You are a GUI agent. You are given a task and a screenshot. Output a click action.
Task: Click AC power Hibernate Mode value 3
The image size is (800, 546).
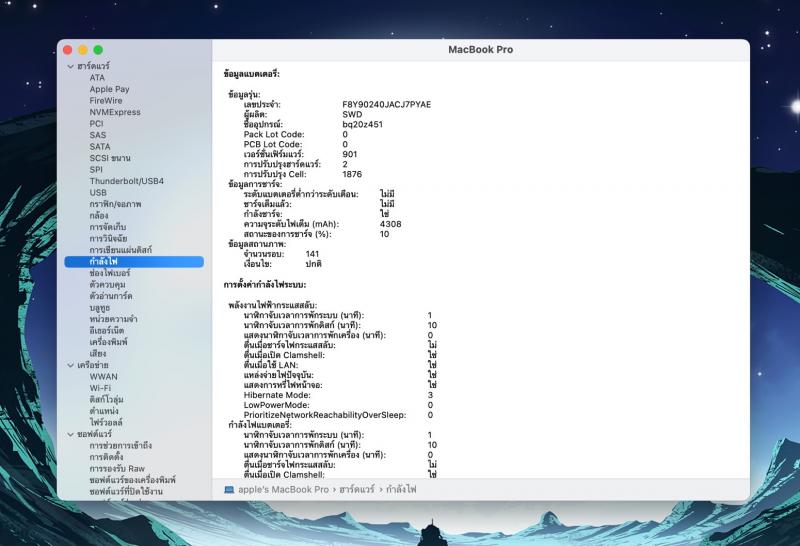coord(430,395)
